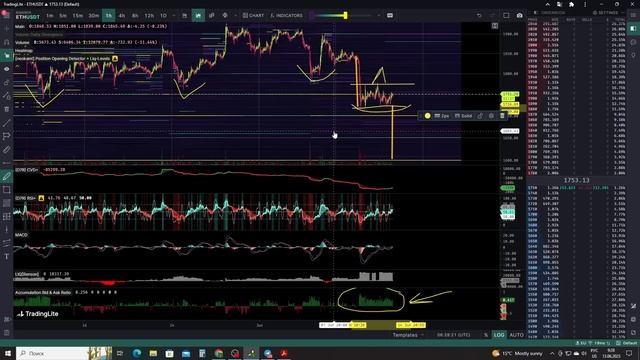This screenshot has height=360, width=640.
Task: Click the compare symbols icon in toolbar
Action: (211, 16)
